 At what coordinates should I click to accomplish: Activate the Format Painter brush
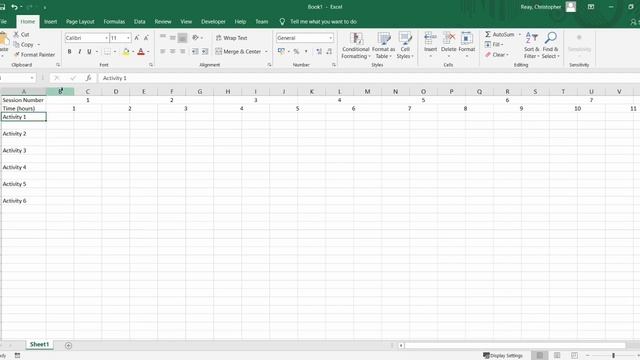34,55
